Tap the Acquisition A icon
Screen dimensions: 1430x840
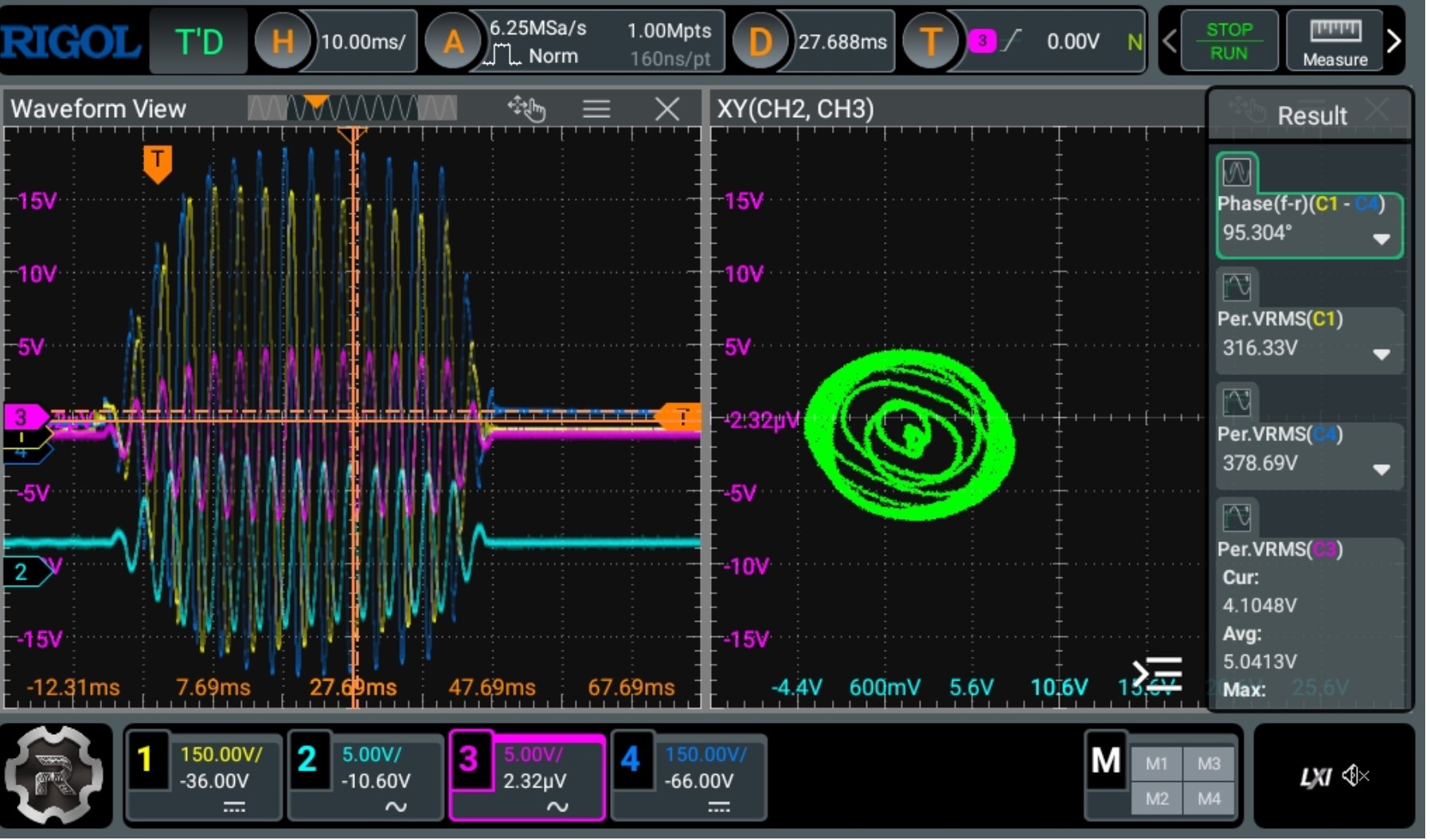[x=452, y=41]
